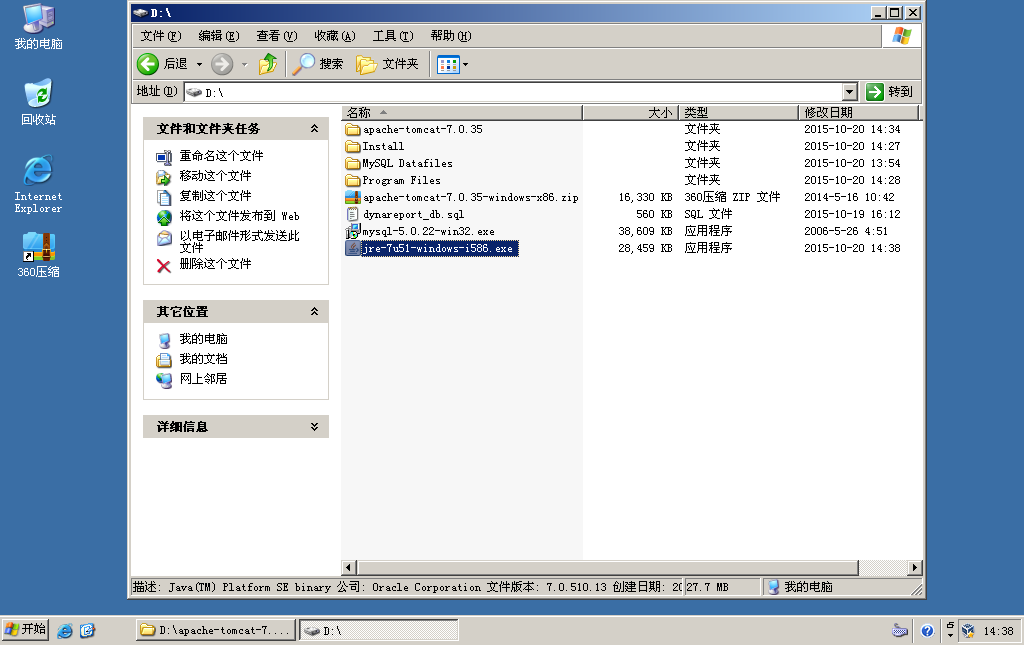
Task: Launch Internet Explorer from quick launch
Action: pyautogui.click(x=65, y=631)
